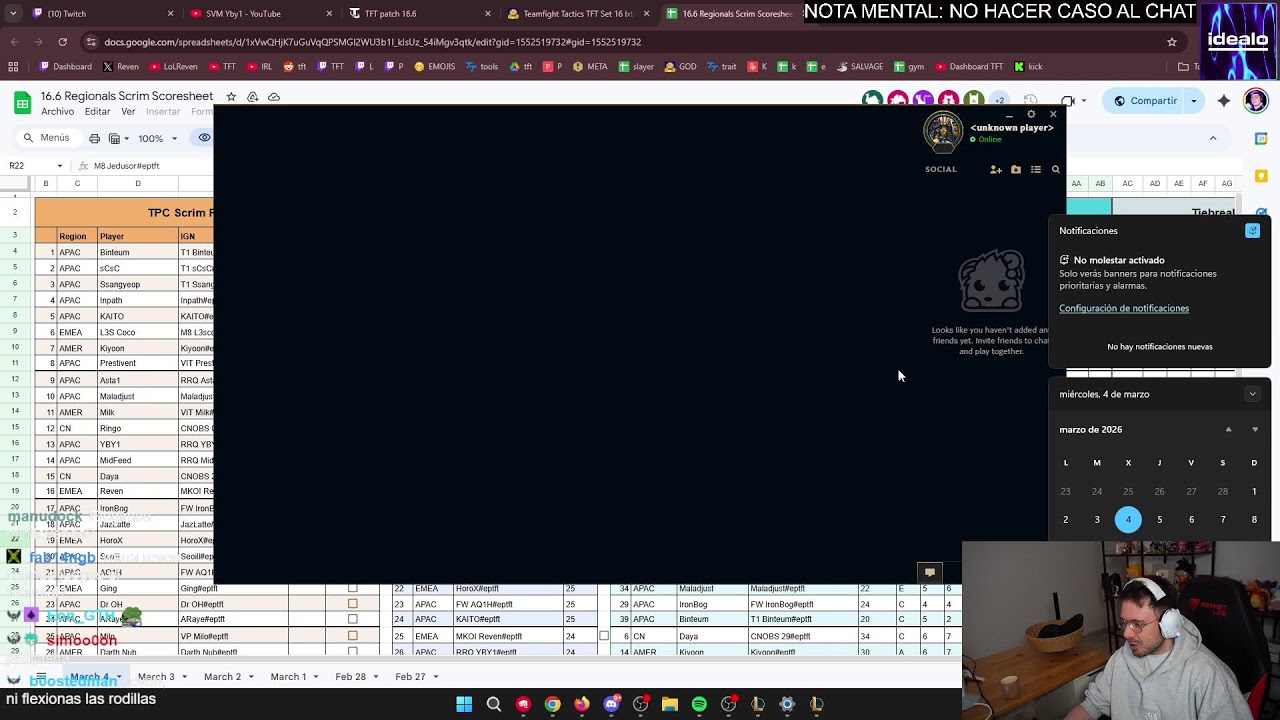This screenshot has width=1280, height=720.
Task: Switch to the Feb 27 sheet tab
Action: coord(410,677)
